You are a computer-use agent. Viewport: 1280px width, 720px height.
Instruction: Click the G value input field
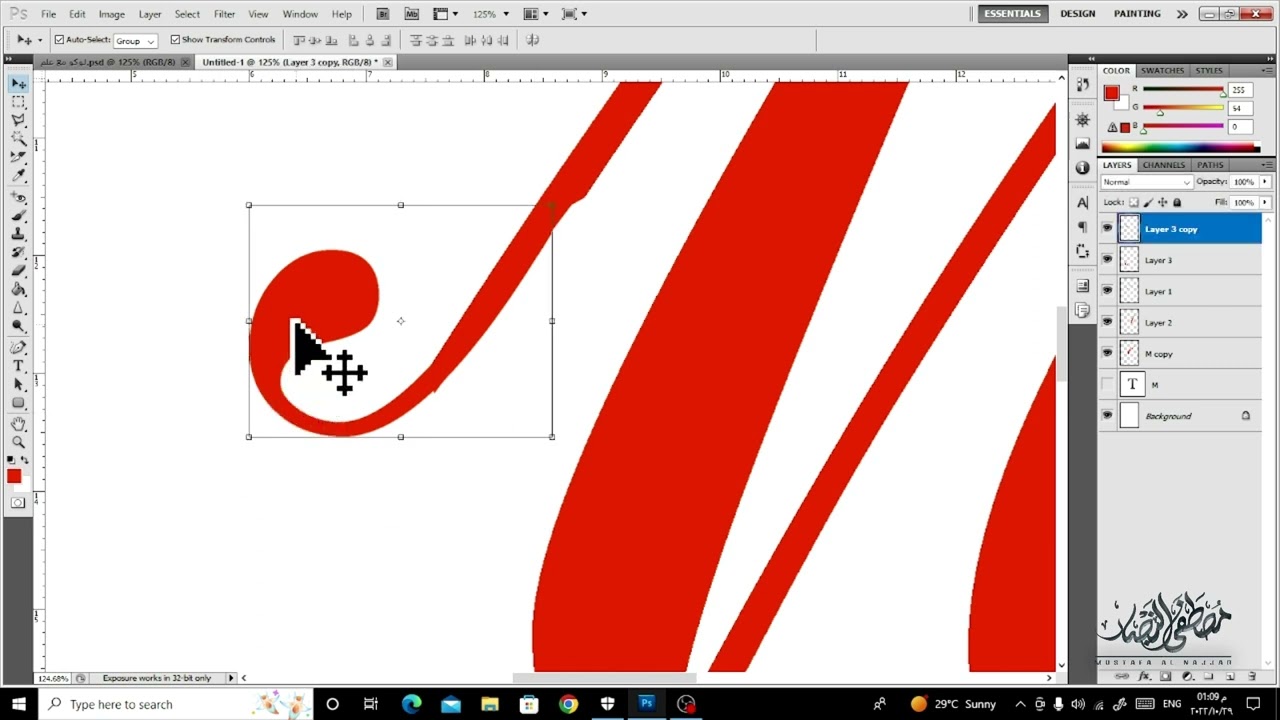[1240, 108]
